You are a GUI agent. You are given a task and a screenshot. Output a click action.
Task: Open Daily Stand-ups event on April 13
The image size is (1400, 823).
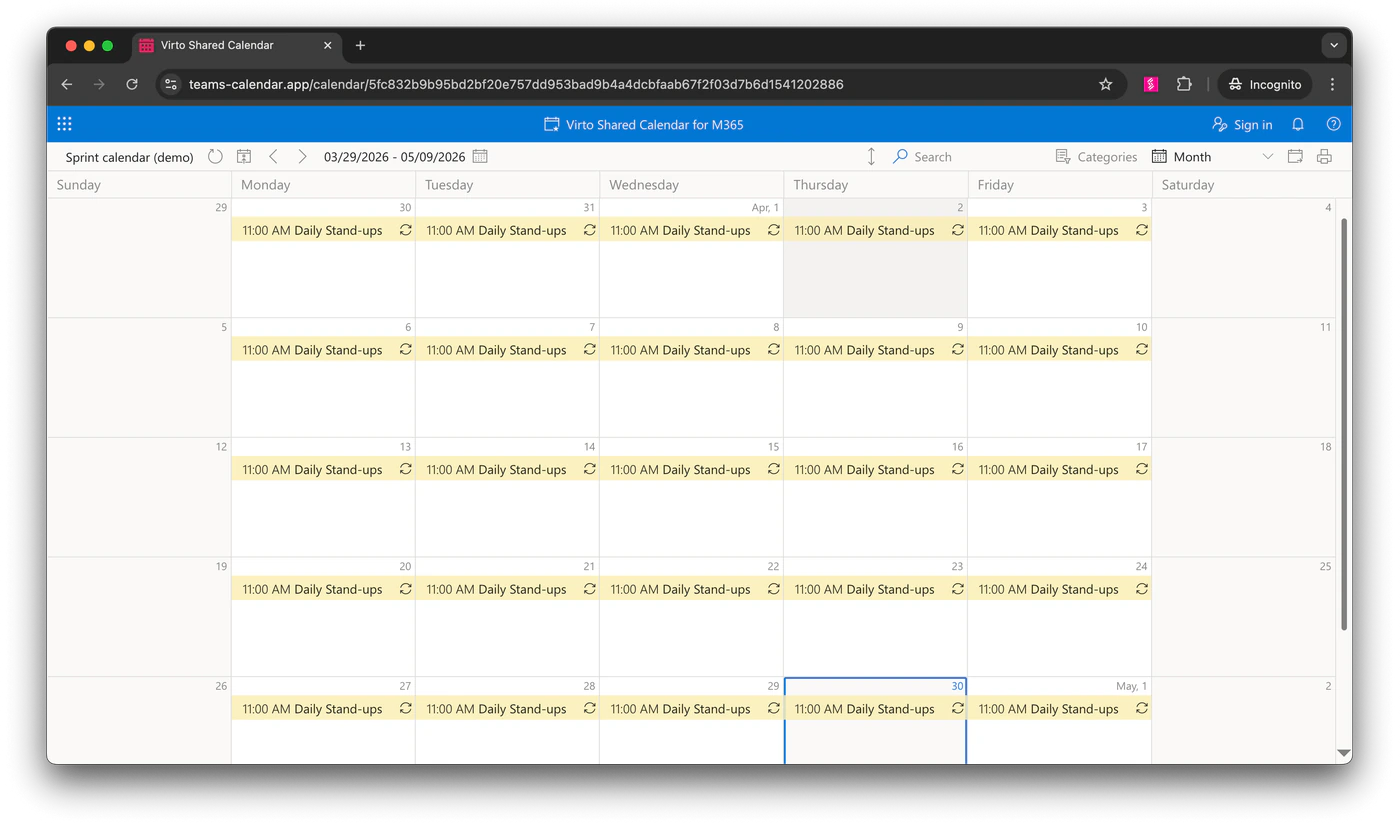pos(323,469)
